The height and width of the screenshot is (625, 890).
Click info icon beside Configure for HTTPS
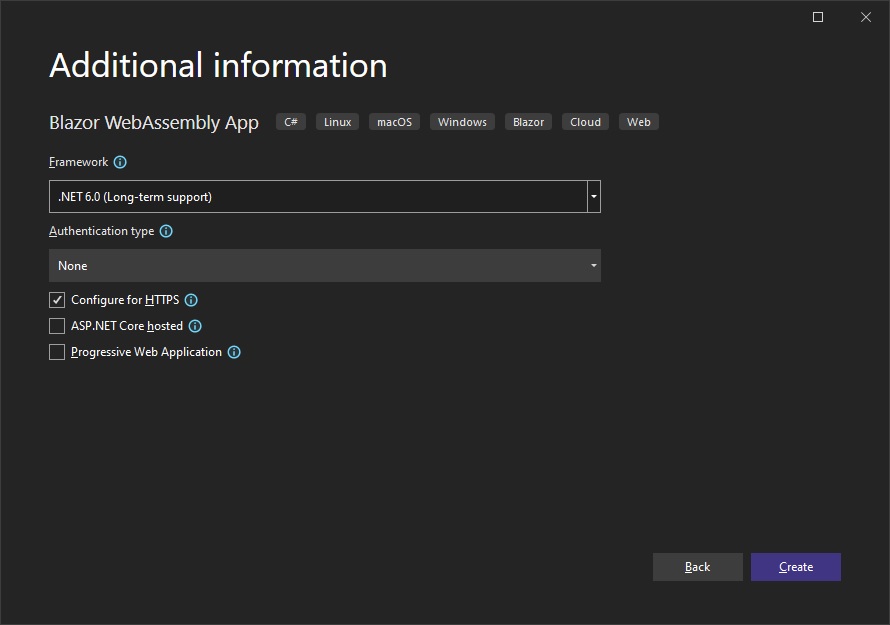pyautogui.click(x=191, y=300)
